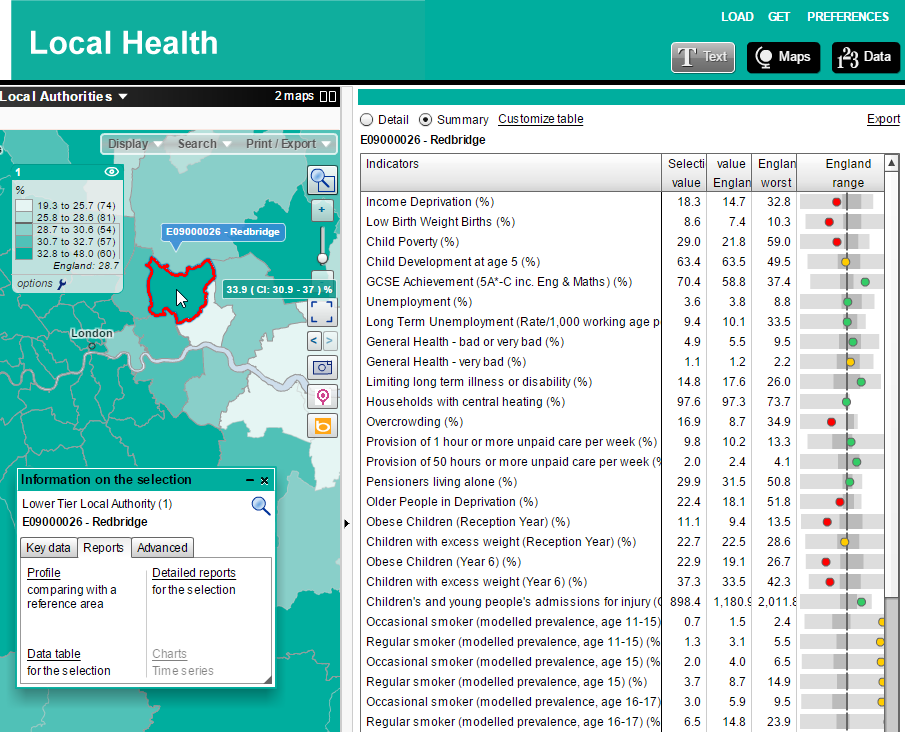Click the E09000026 - Redbridge map tooltip label
This screenshot has width=905, height=732.
(x=223, y=231)
